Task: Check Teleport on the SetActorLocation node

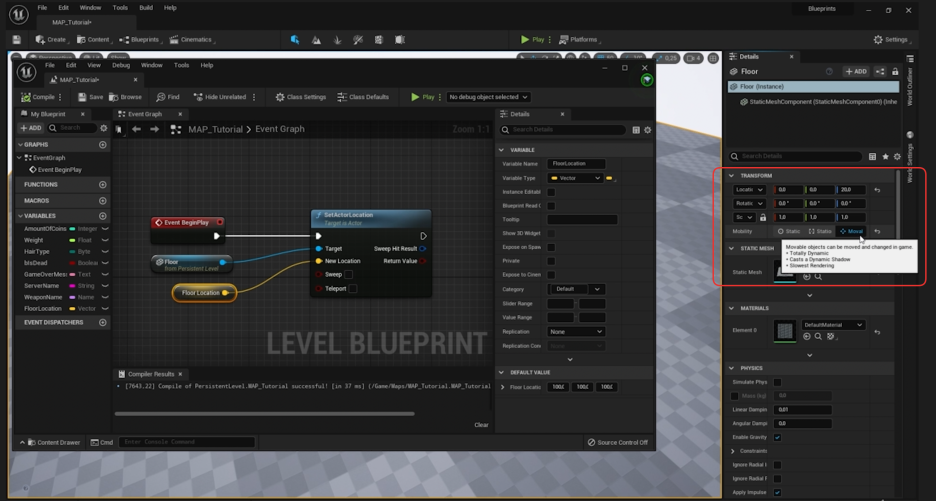Action: tap(353, 288)
